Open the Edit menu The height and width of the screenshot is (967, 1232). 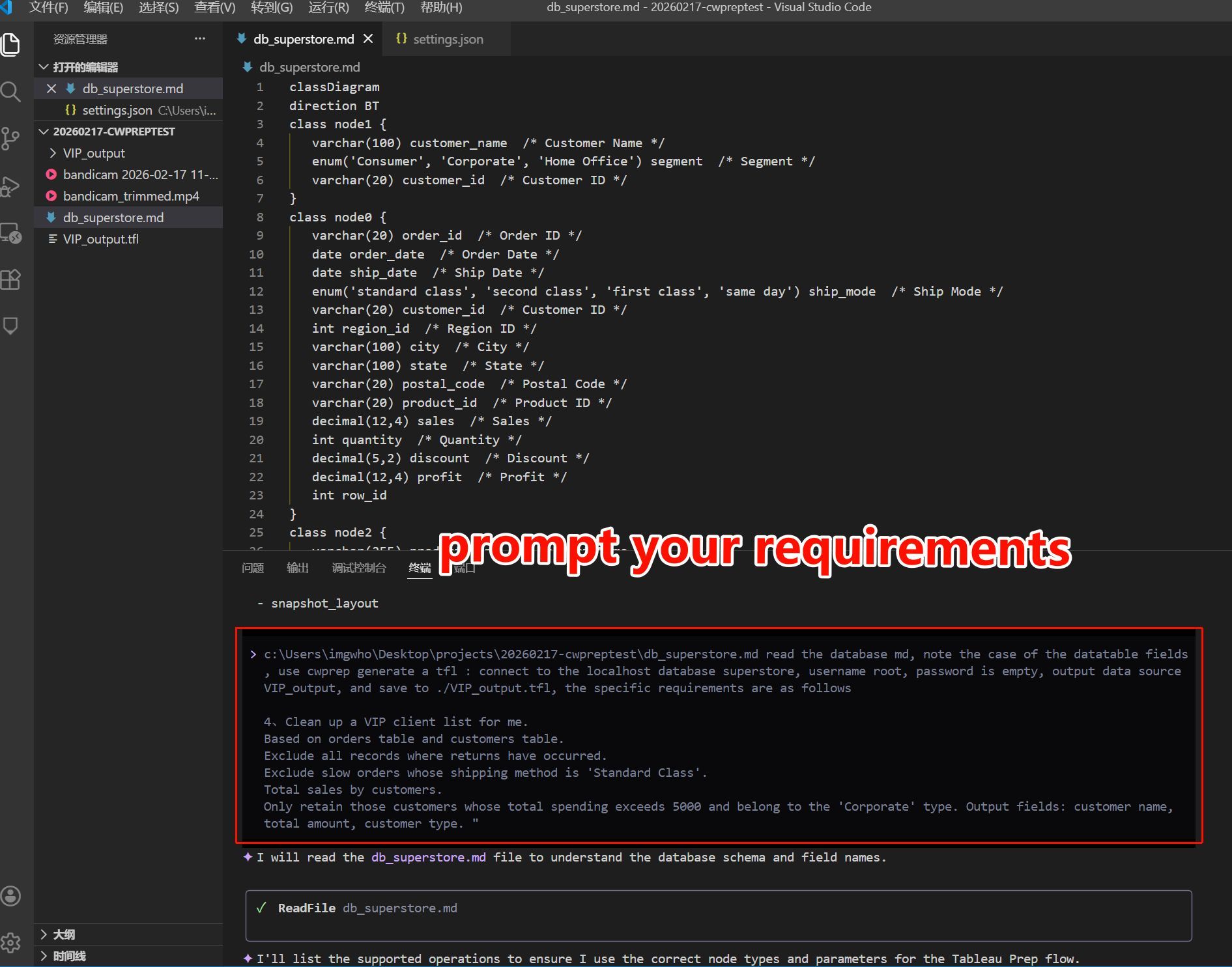[104, 7]
